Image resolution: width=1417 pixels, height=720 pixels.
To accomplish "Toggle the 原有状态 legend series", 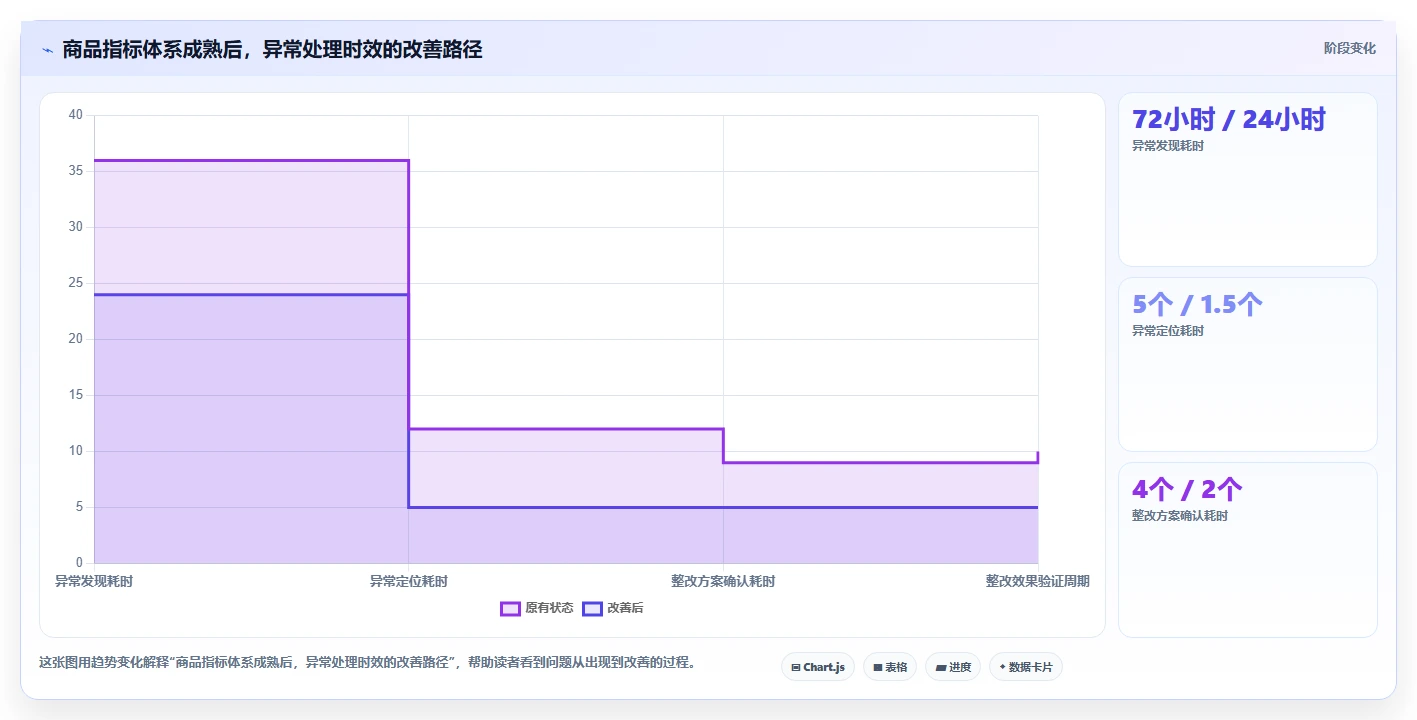I will [x=537, y=608].
